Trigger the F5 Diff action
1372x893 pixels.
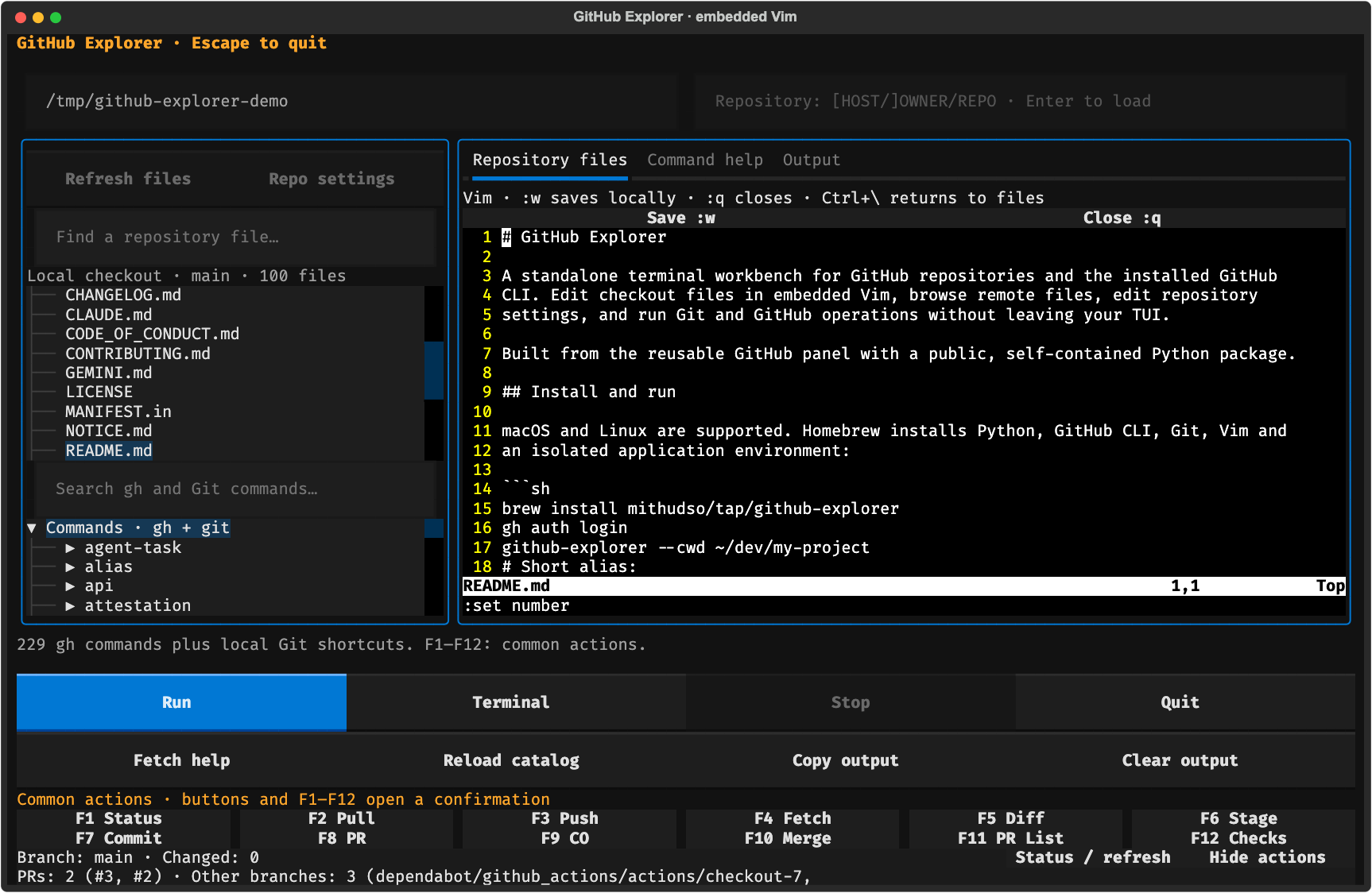(1011, 819)
